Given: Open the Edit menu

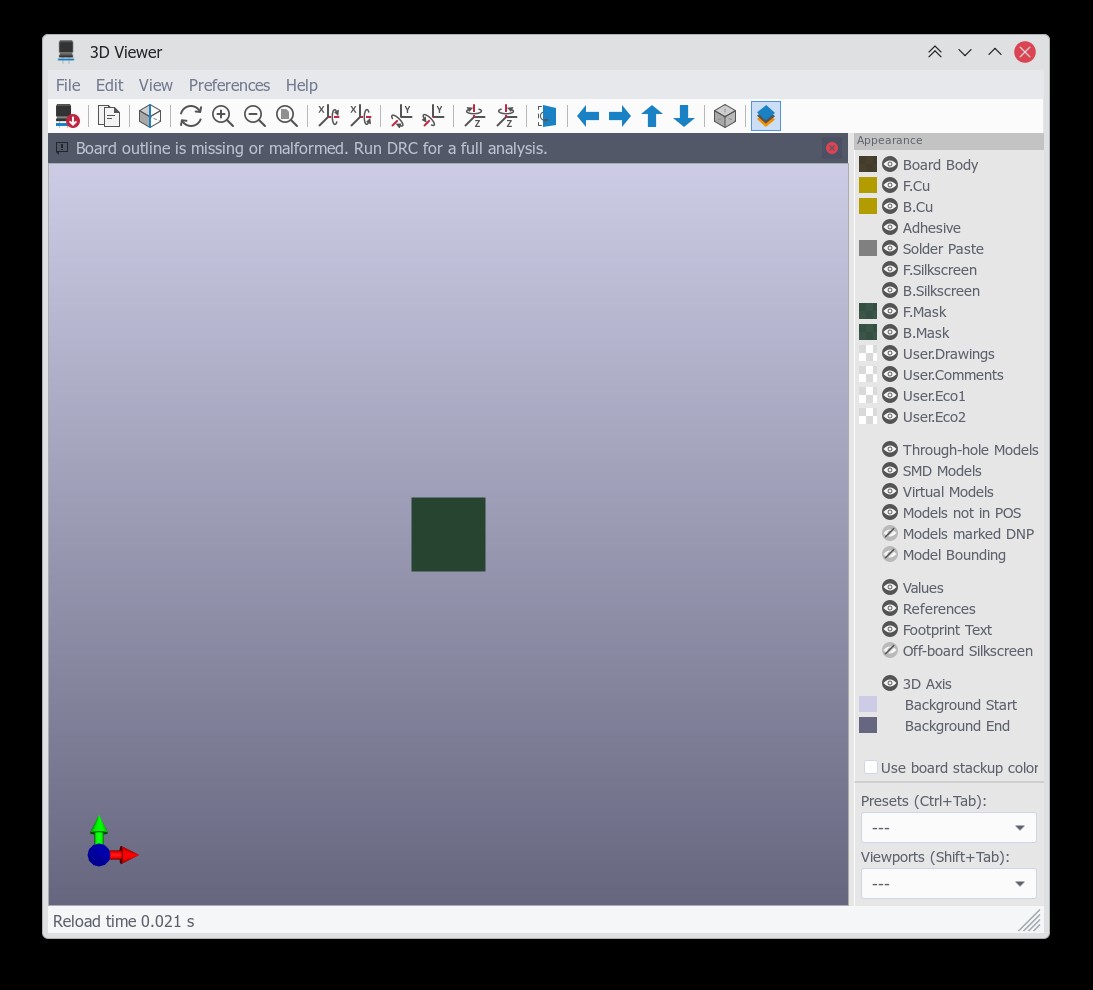Looking at the screenshot, I should point(109,85).
